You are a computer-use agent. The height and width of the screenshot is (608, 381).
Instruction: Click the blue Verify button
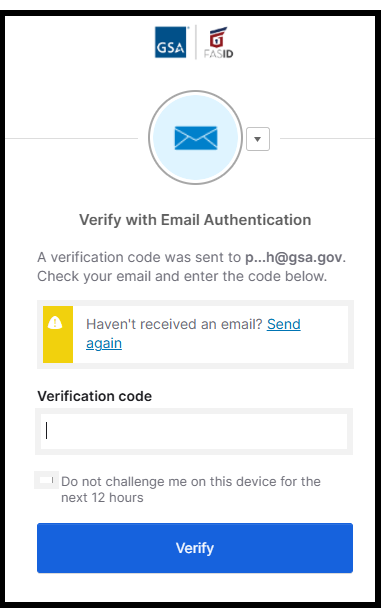pos(195,548)
